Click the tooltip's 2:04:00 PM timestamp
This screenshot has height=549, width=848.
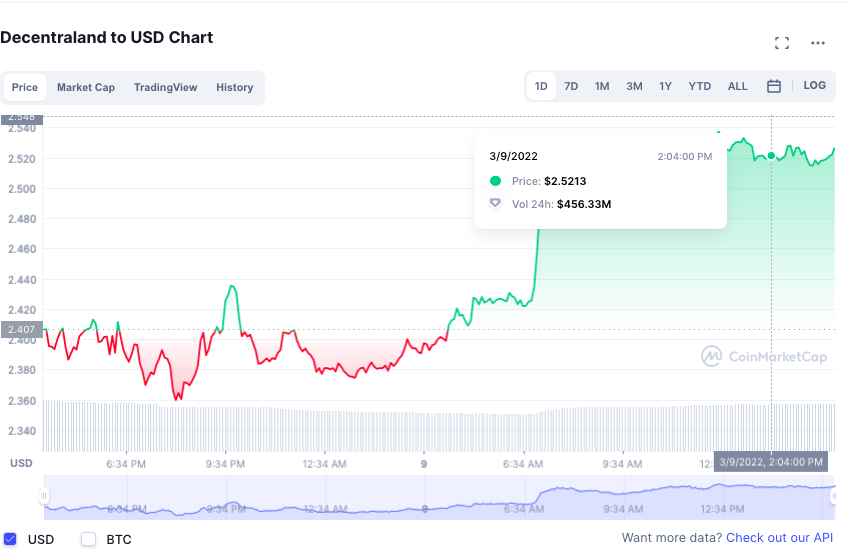click(685, 156)
